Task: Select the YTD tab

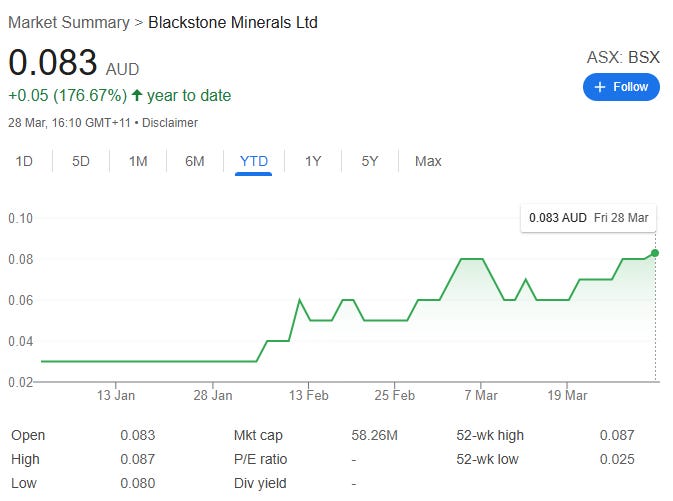Action: point(254,161)
